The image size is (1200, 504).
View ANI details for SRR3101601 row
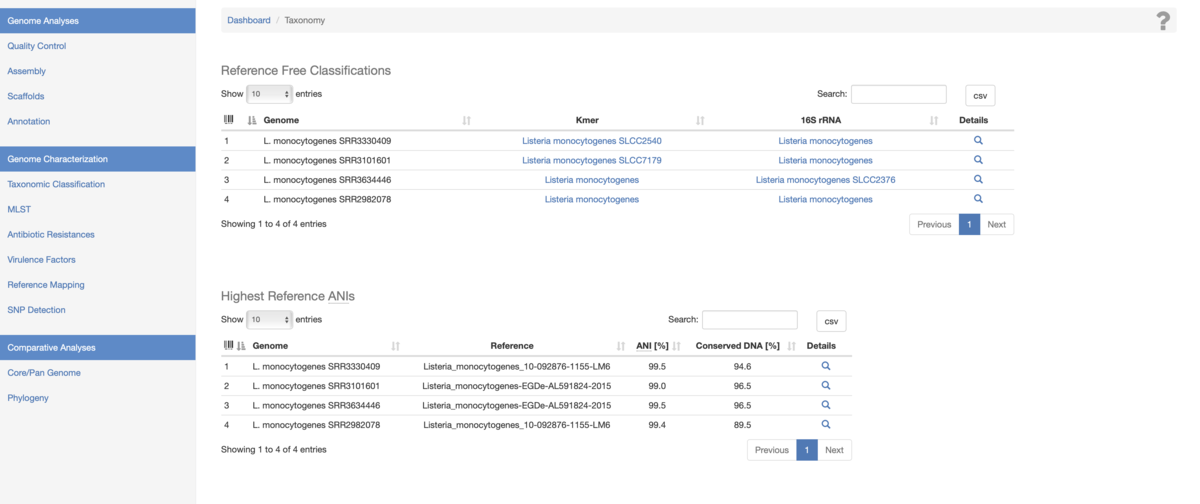click(x=826, y=385)
